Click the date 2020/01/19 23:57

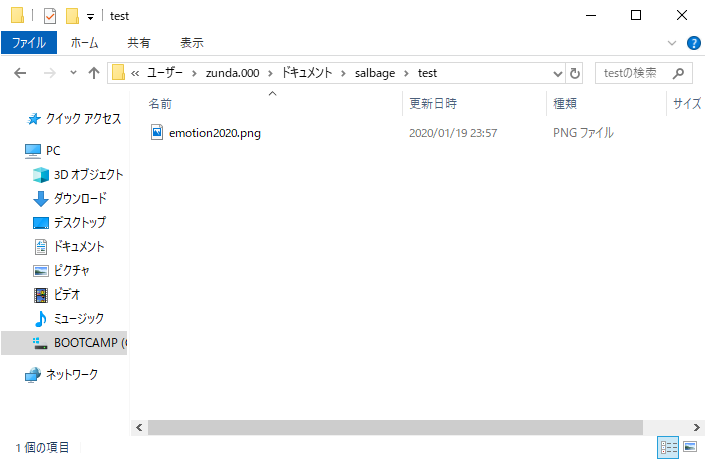[x=453, y=133]
